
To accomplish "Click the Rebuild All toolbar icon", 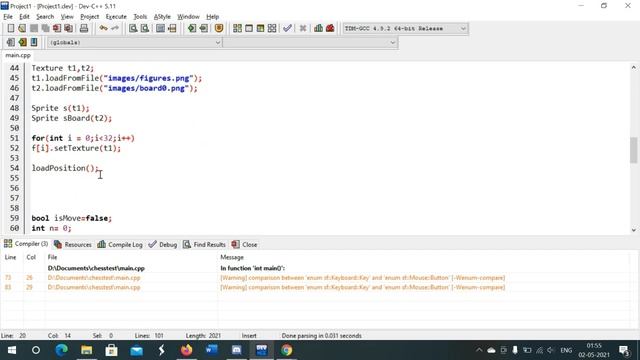I will pyautogui.click(x=272, y=28).
